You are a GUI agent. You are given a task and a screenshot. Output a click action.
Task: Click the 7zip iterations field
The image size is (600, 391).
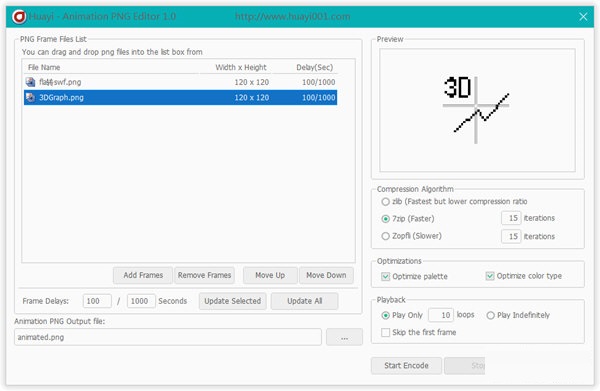pyautogui.click(x=511, y=218)
